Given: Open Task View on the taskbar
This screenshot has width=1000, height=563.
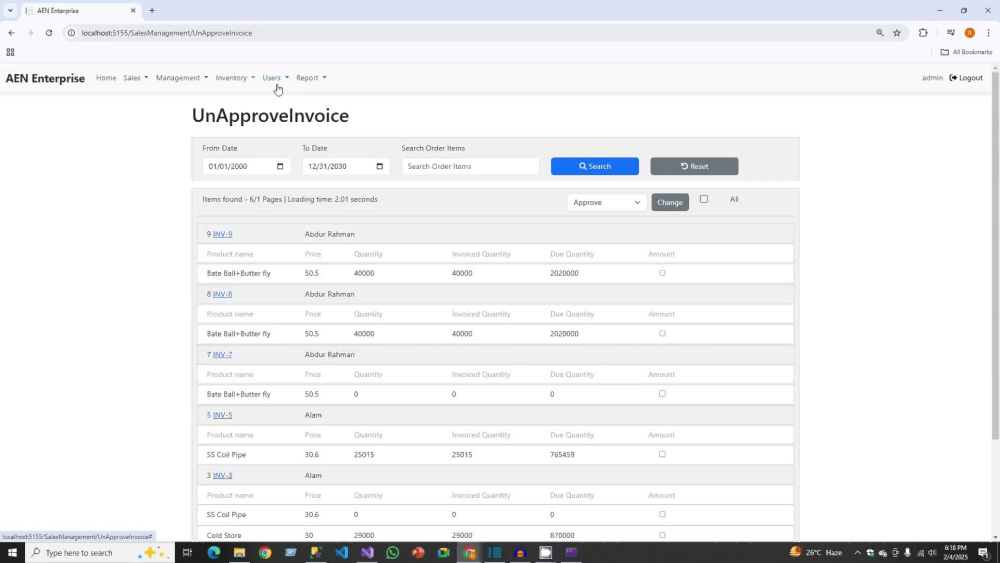Looking at the screenshot, I should click(188, 552).
